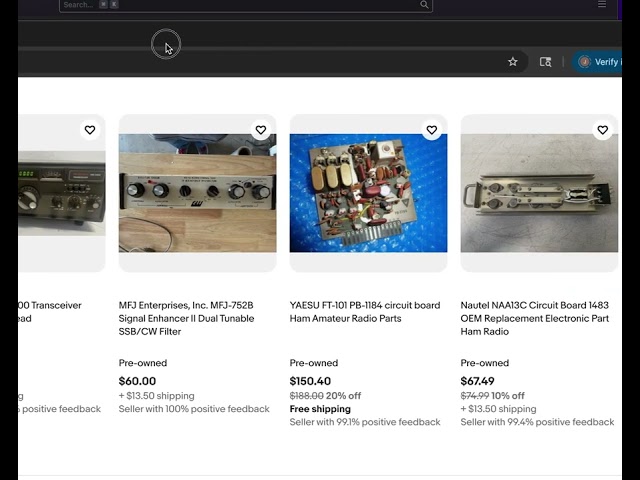Image resolution: width=640 pixels, height=480 pixels.
Task: Click the $60.00 price
Action: tap(137, 381)
